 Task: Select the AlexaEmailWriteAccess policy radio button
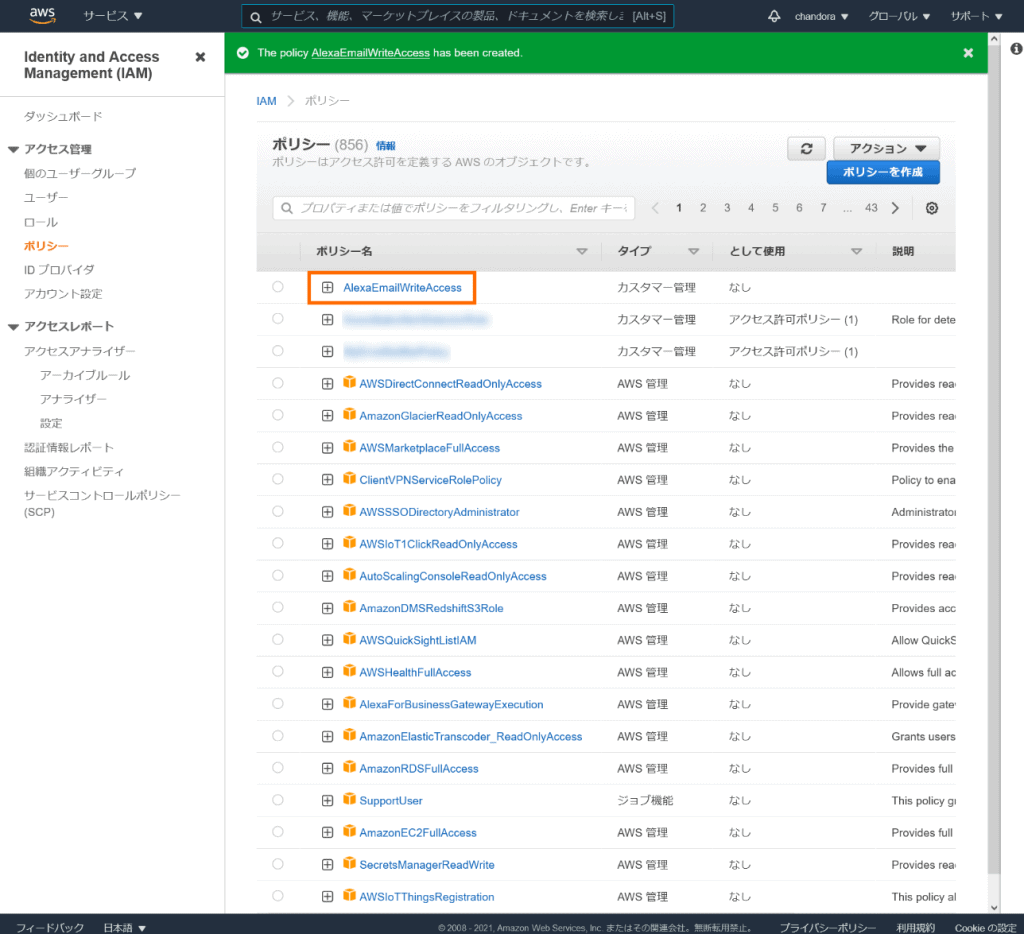[278, 287]
